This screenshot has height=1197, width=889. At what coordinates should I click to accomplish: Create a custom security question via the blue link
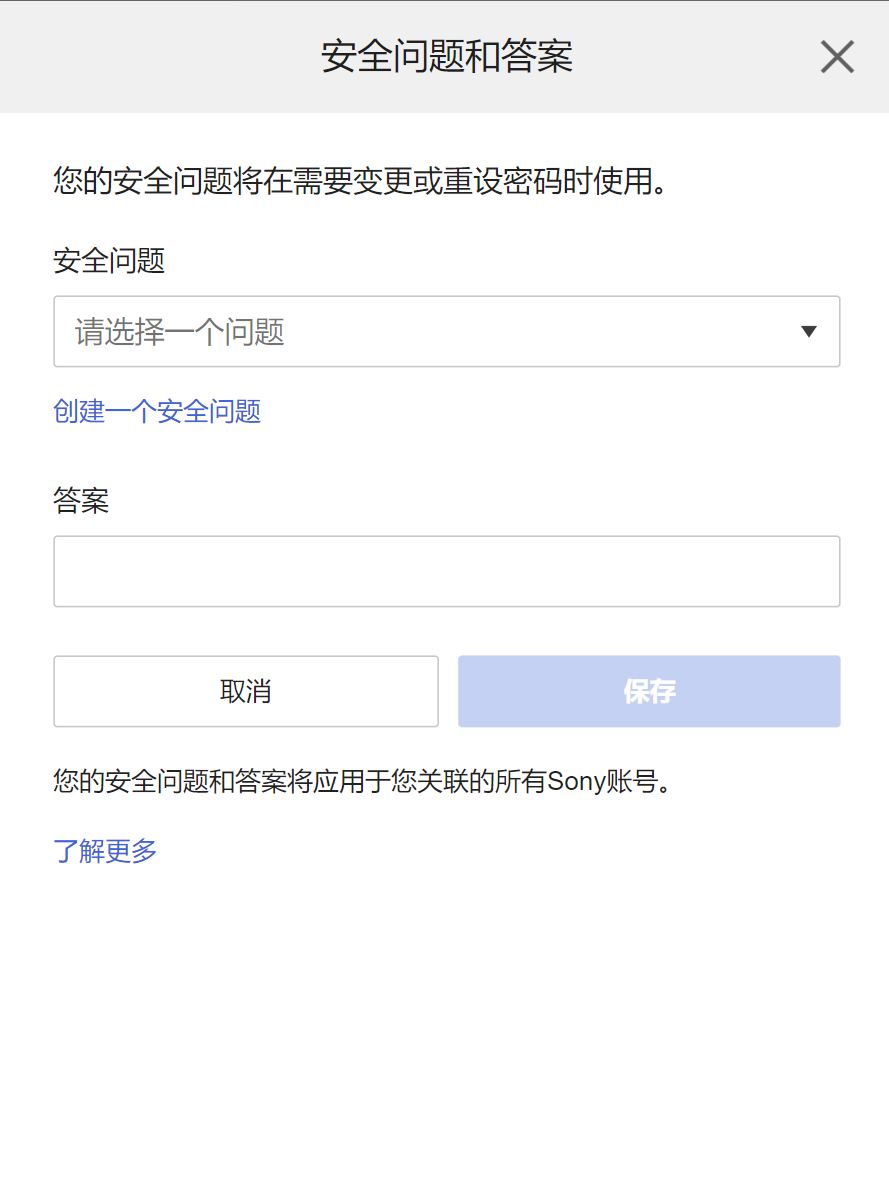pyautogui.click(x=156, y=411)
